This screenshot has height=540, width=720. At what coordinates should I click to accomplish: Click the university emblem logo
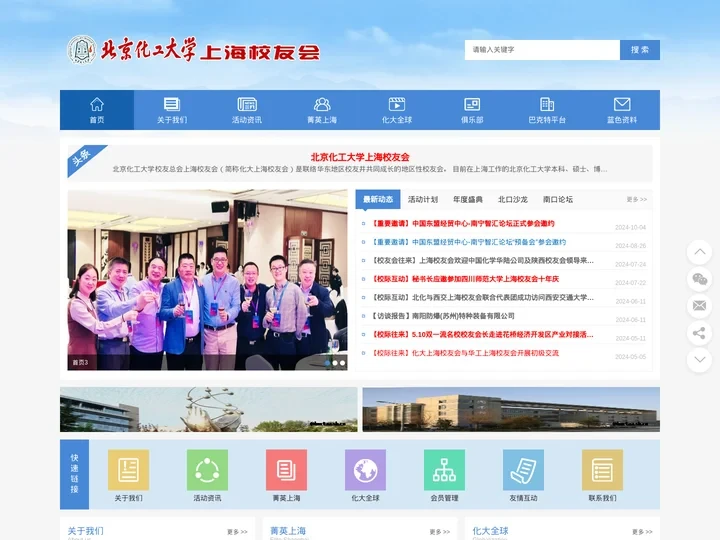click(82, 50)
